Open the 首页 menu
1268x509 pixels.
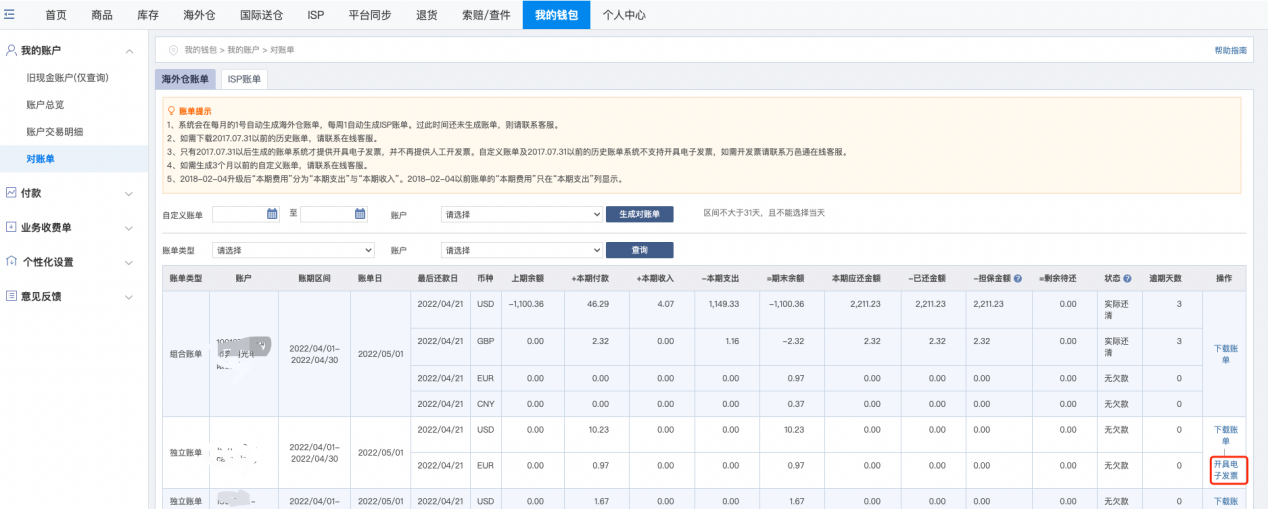click(56, 15)
